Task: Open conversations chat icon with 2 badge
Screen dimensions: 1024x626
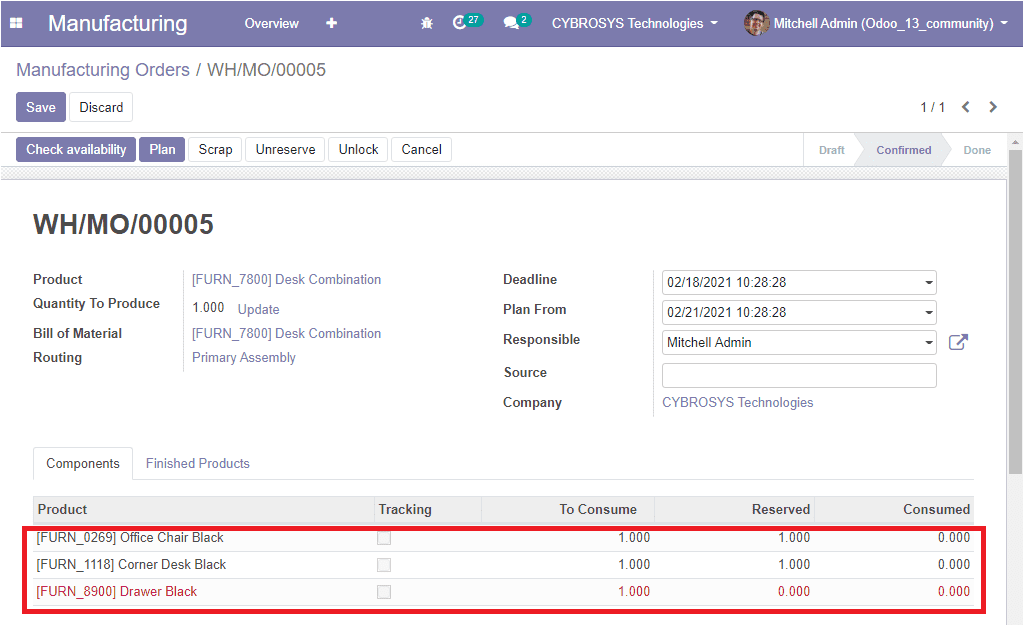Action: pos(517,22)
